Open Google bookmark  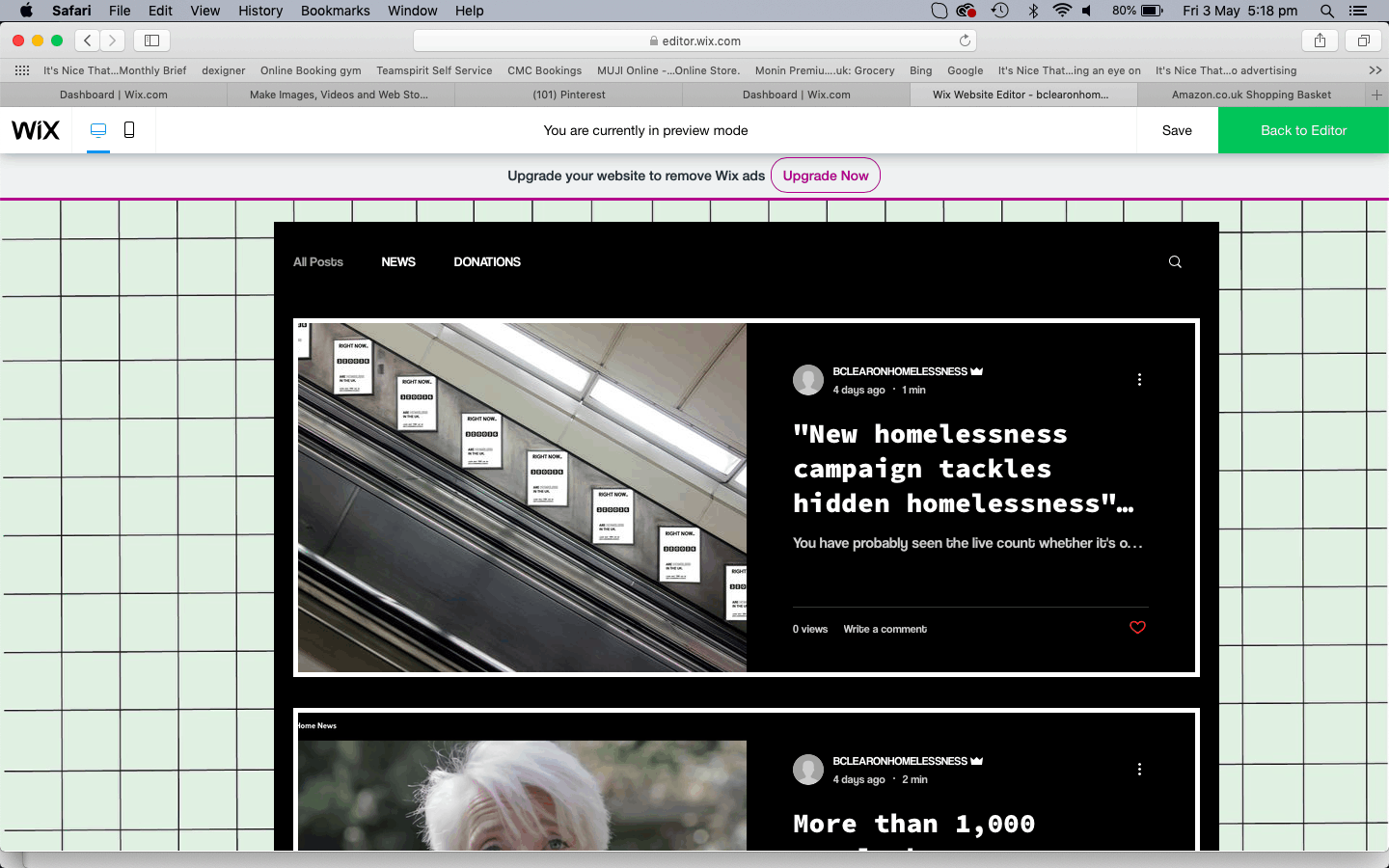965,70
